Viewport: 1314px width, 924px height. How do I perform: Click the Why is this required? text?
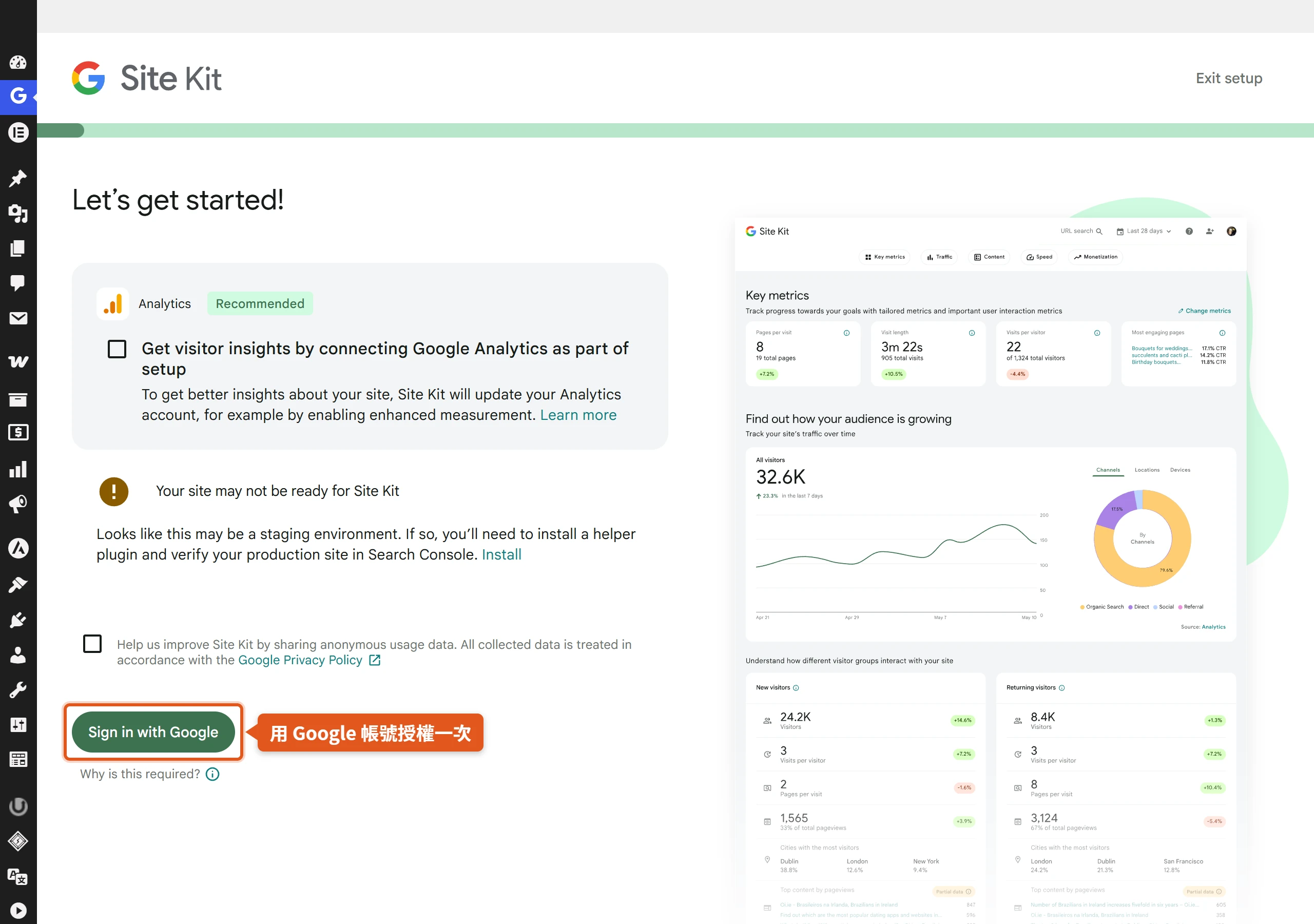tap(140, 774)
